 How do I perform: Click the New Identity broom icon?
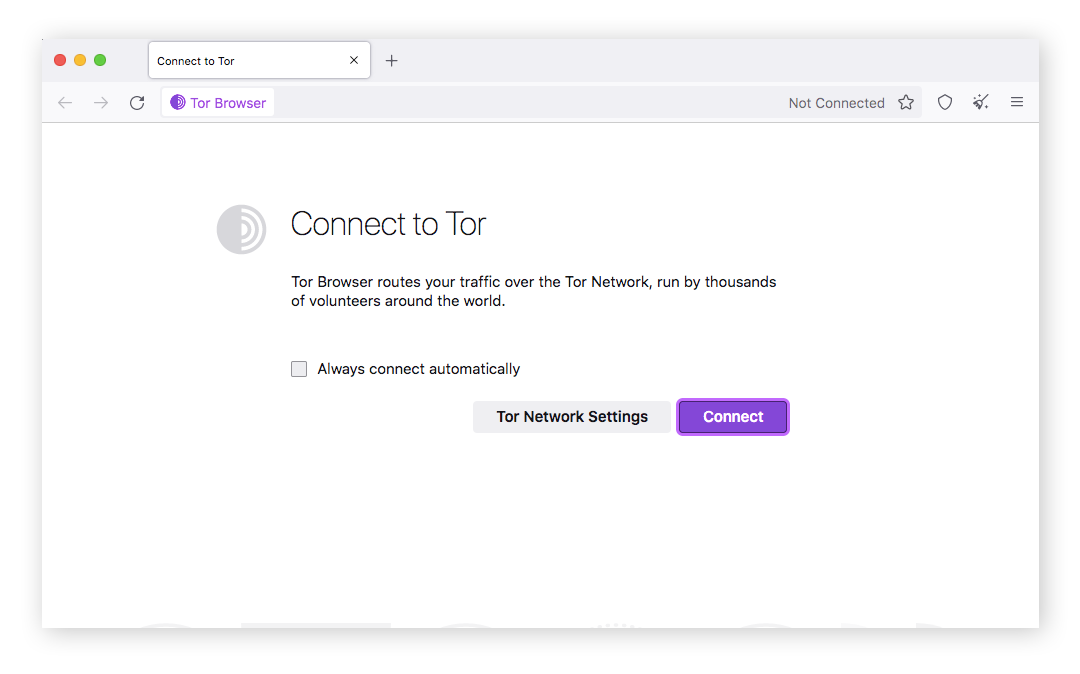pyautogui.click(x=981, y=102)
